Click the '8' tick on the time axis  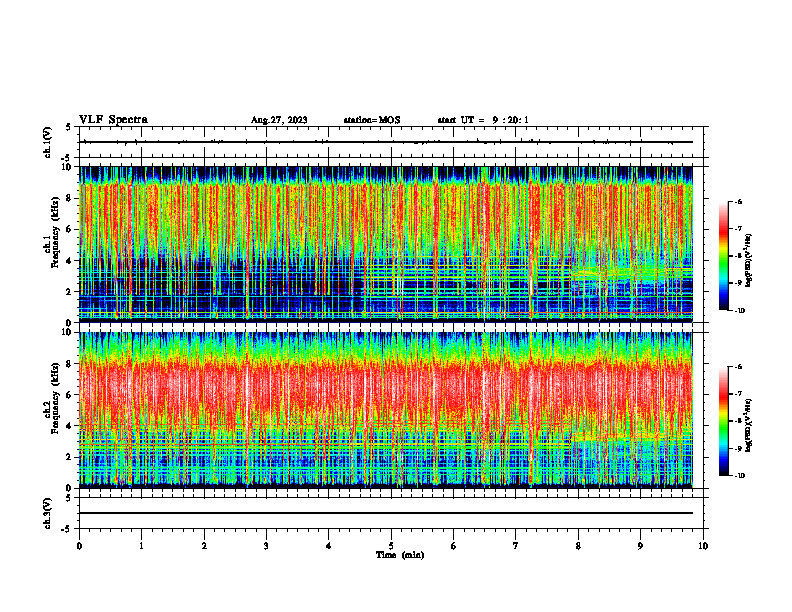pos(578,546)
